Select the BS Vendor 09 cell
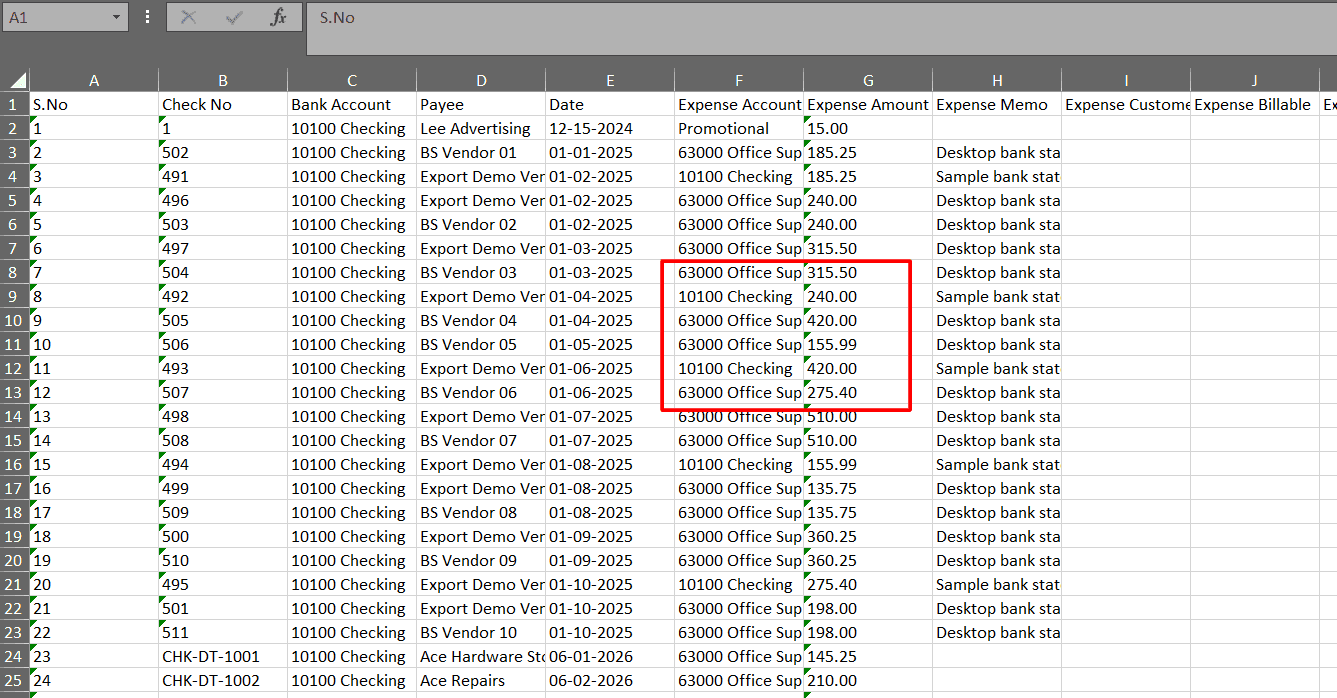This screenshot has height=698, width=1337. click(481, 561)
